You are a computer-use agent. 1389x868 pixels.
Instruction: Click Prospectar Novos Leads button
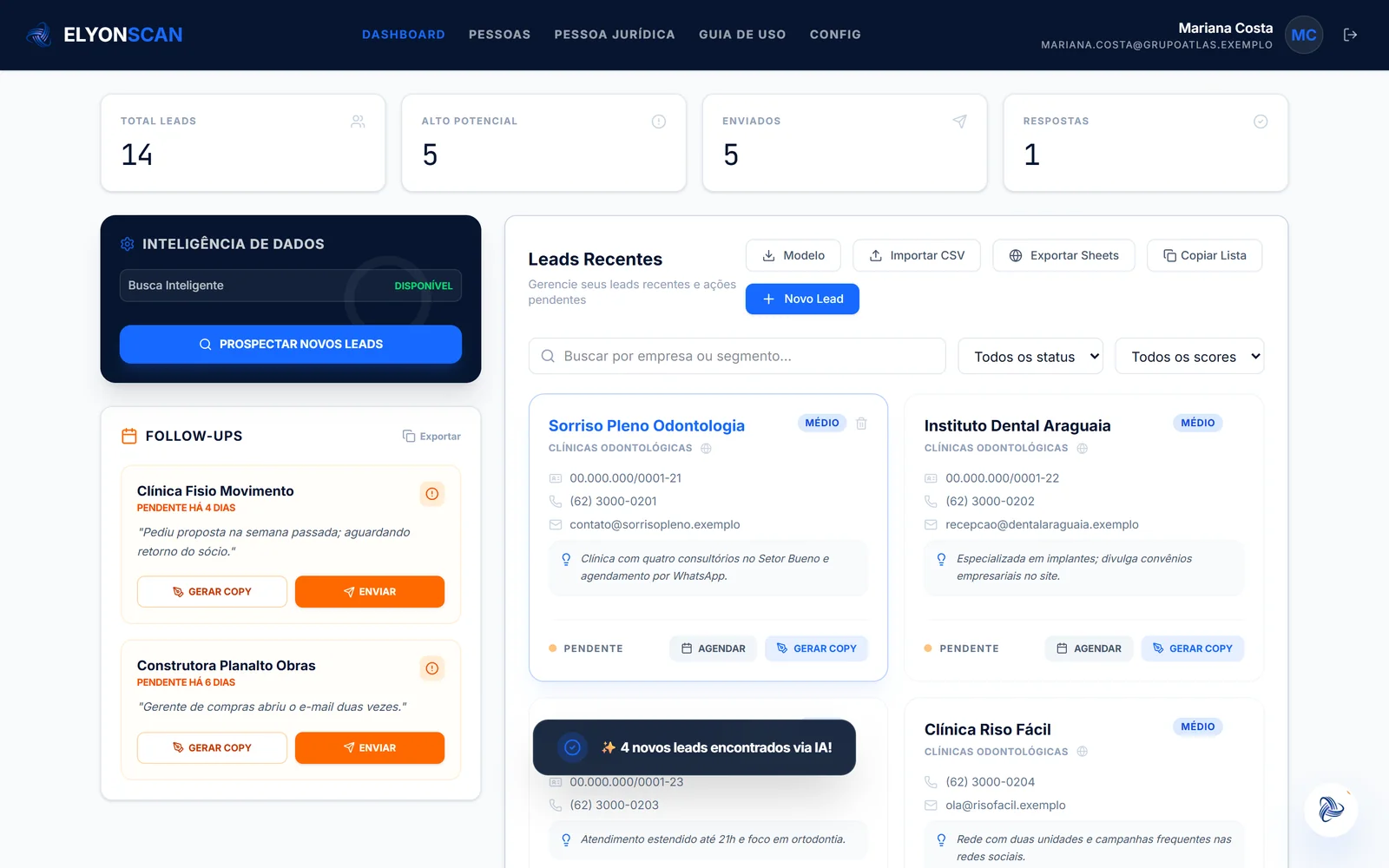click(291, 345)
